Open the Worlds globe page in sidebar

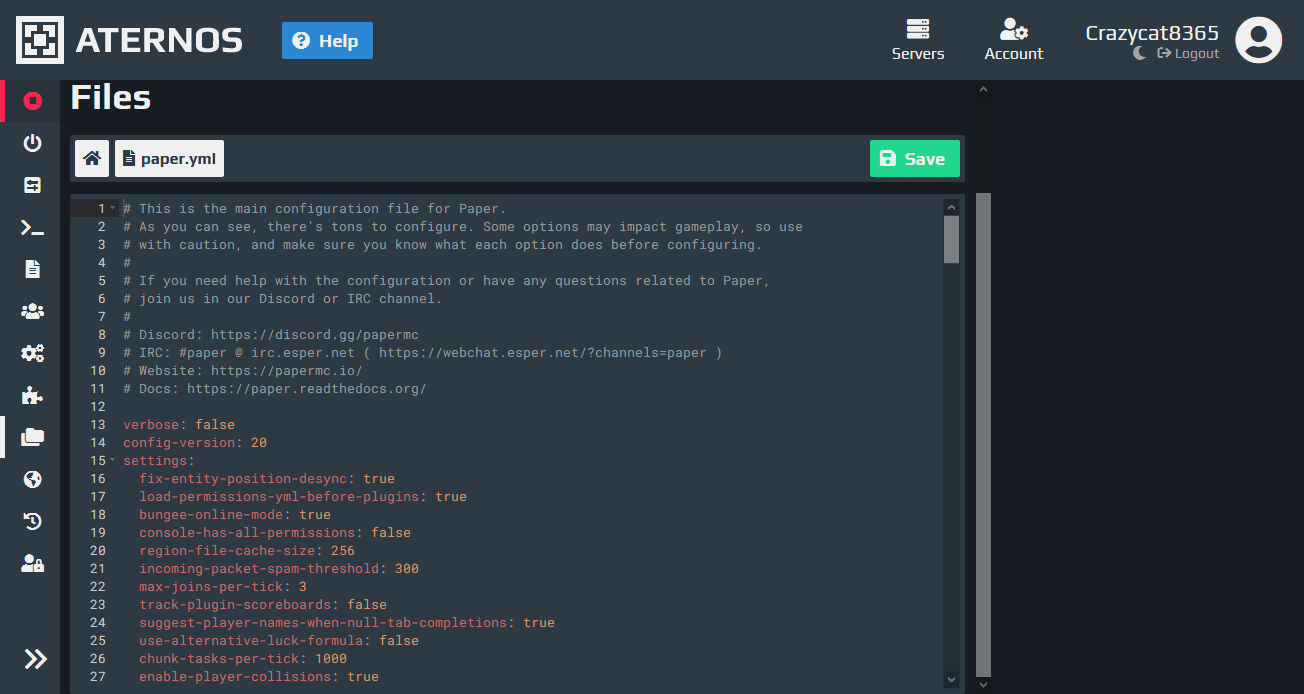pos(32,479)
